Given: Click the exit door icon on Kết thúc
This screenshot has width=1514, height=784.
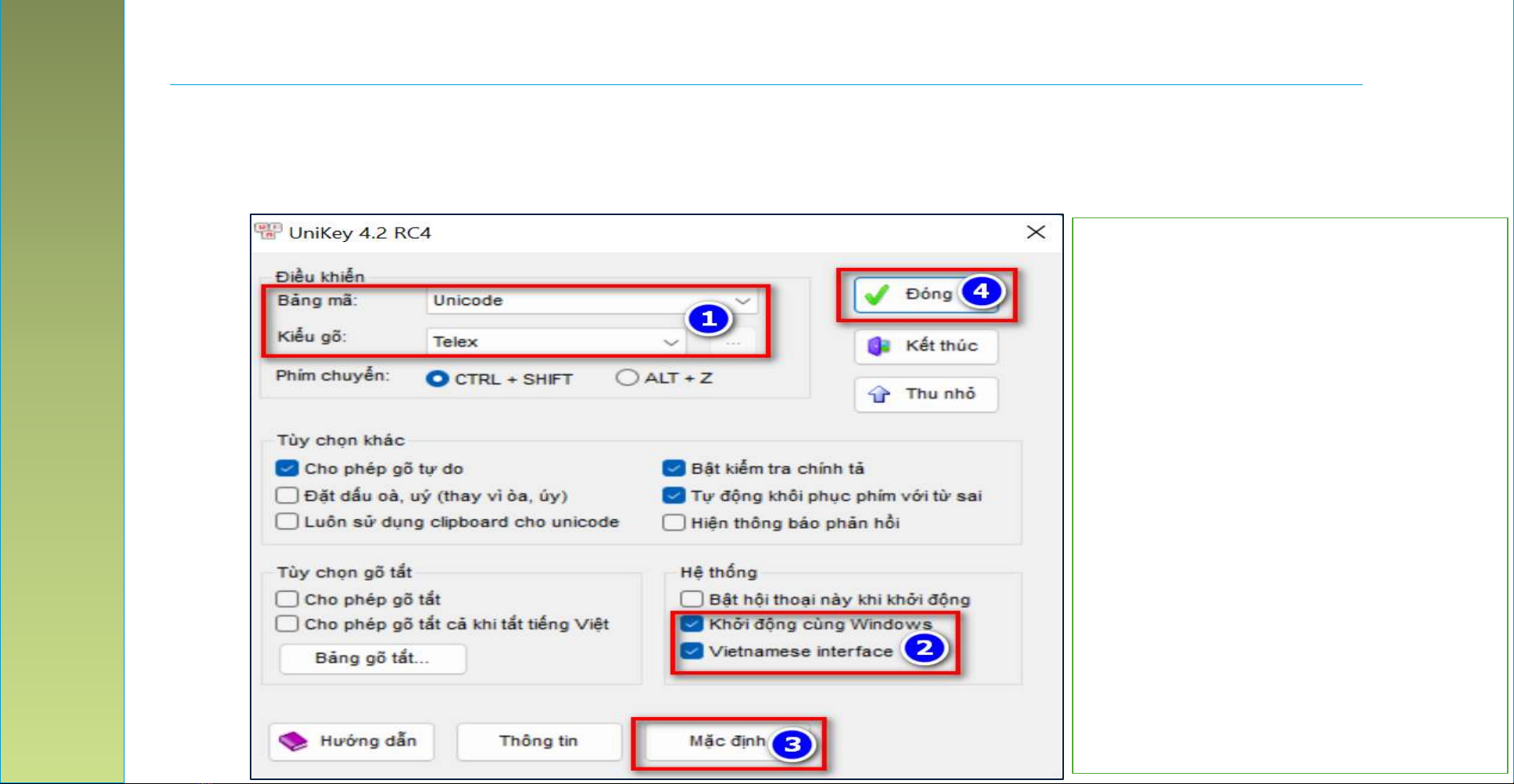Looking at the screenshot, I should coord(879,346).
